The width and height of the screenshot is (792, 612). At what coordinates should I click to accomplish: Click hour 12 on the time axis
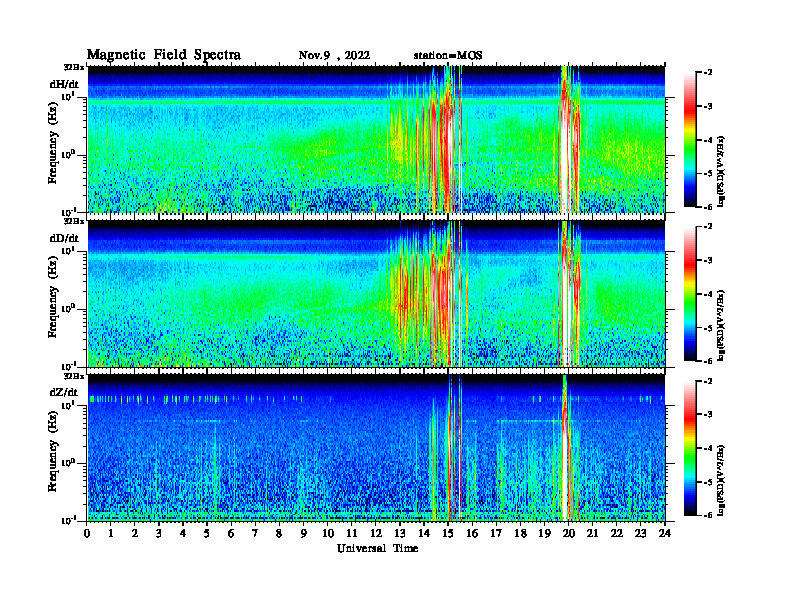(x=376, y=534)
